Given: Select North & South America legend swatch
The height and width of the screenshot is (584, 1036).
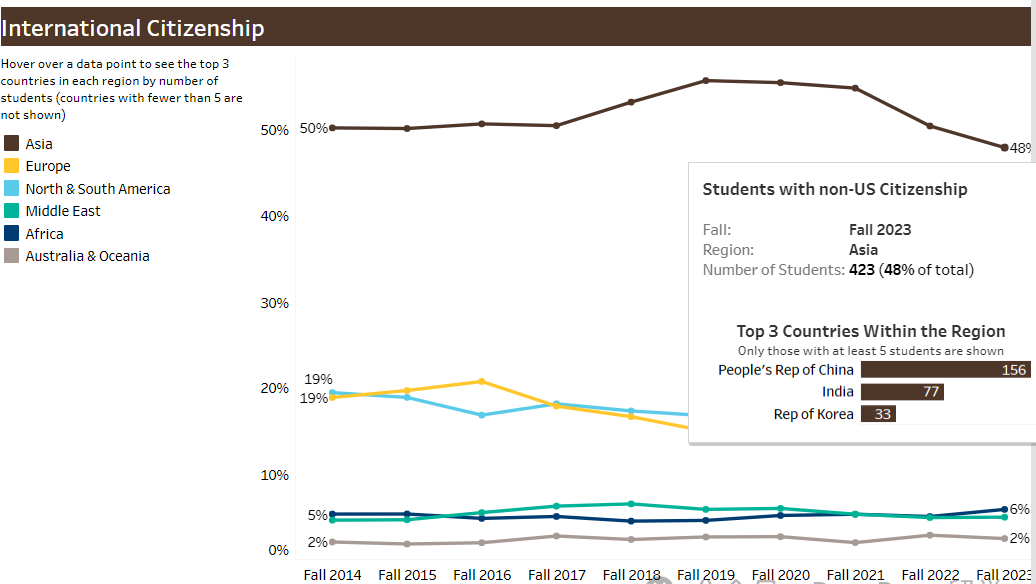Looking at the screenshot, I should coord(11,188).
